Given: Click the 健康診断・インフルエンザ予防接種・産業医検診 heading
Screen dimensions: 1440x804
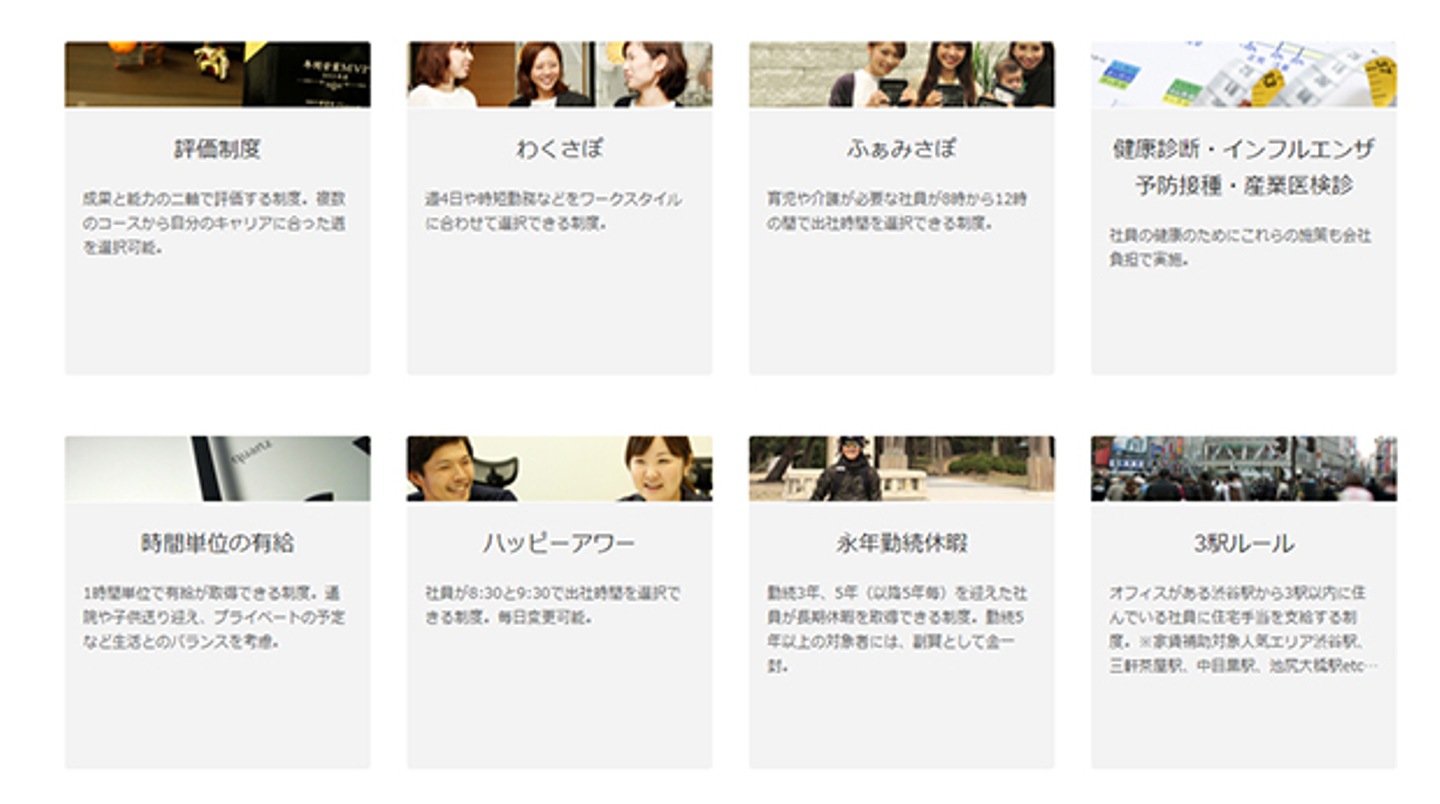Looking at the screenshot, I should 1243,167.
